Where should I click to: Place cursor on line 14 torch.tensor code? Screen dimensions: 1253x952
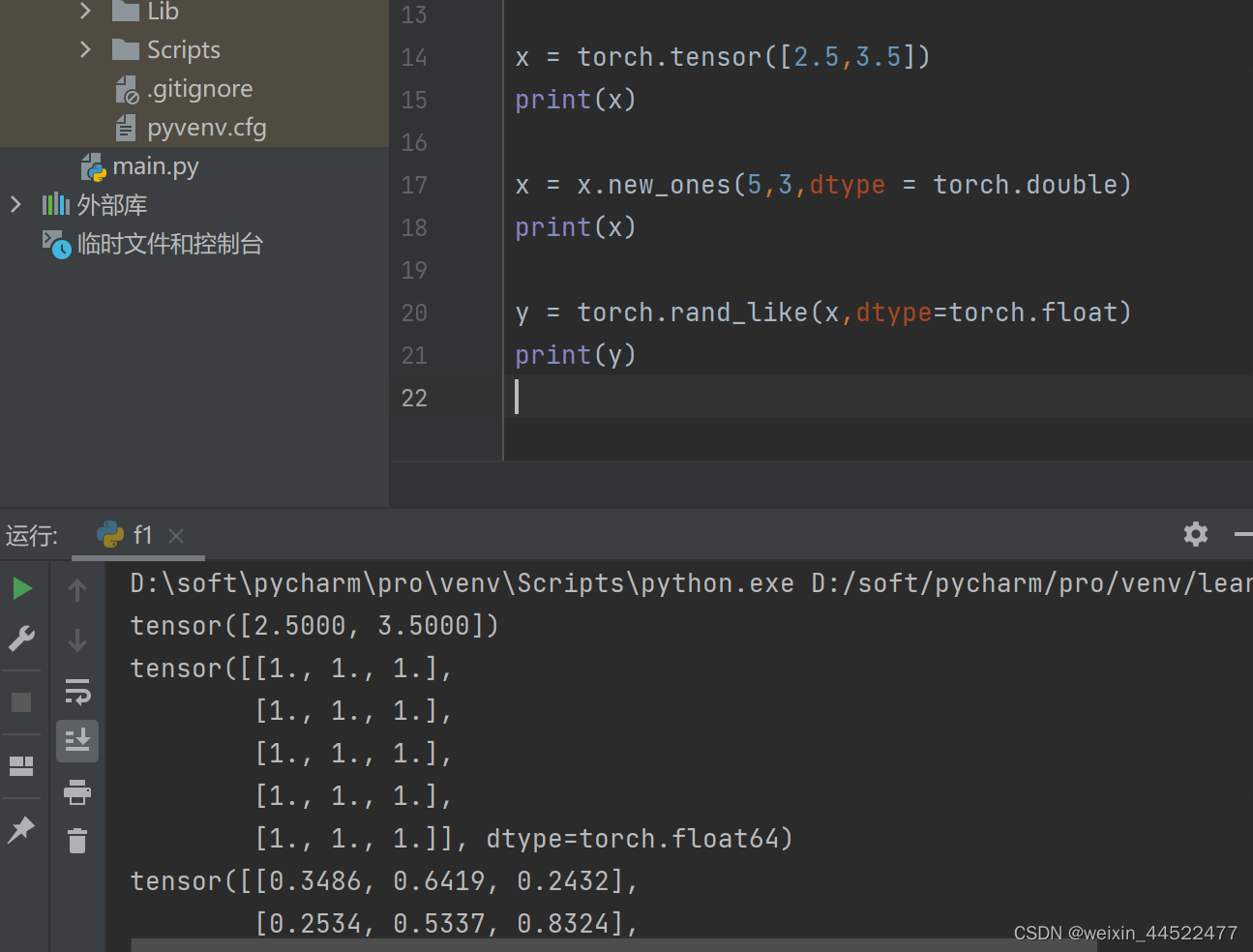click(x=723, y=57)
